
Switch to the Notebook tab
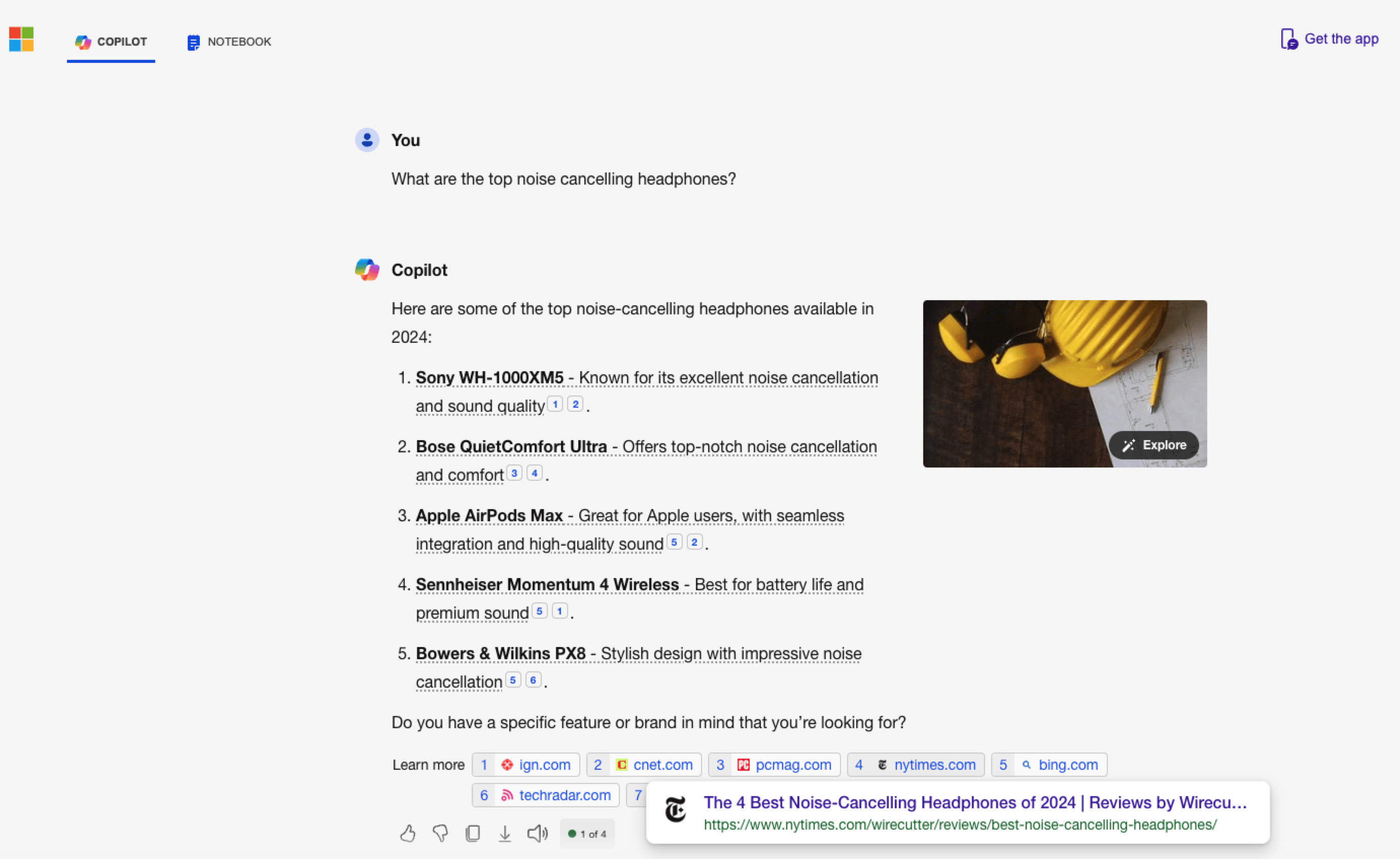[229, 42]
